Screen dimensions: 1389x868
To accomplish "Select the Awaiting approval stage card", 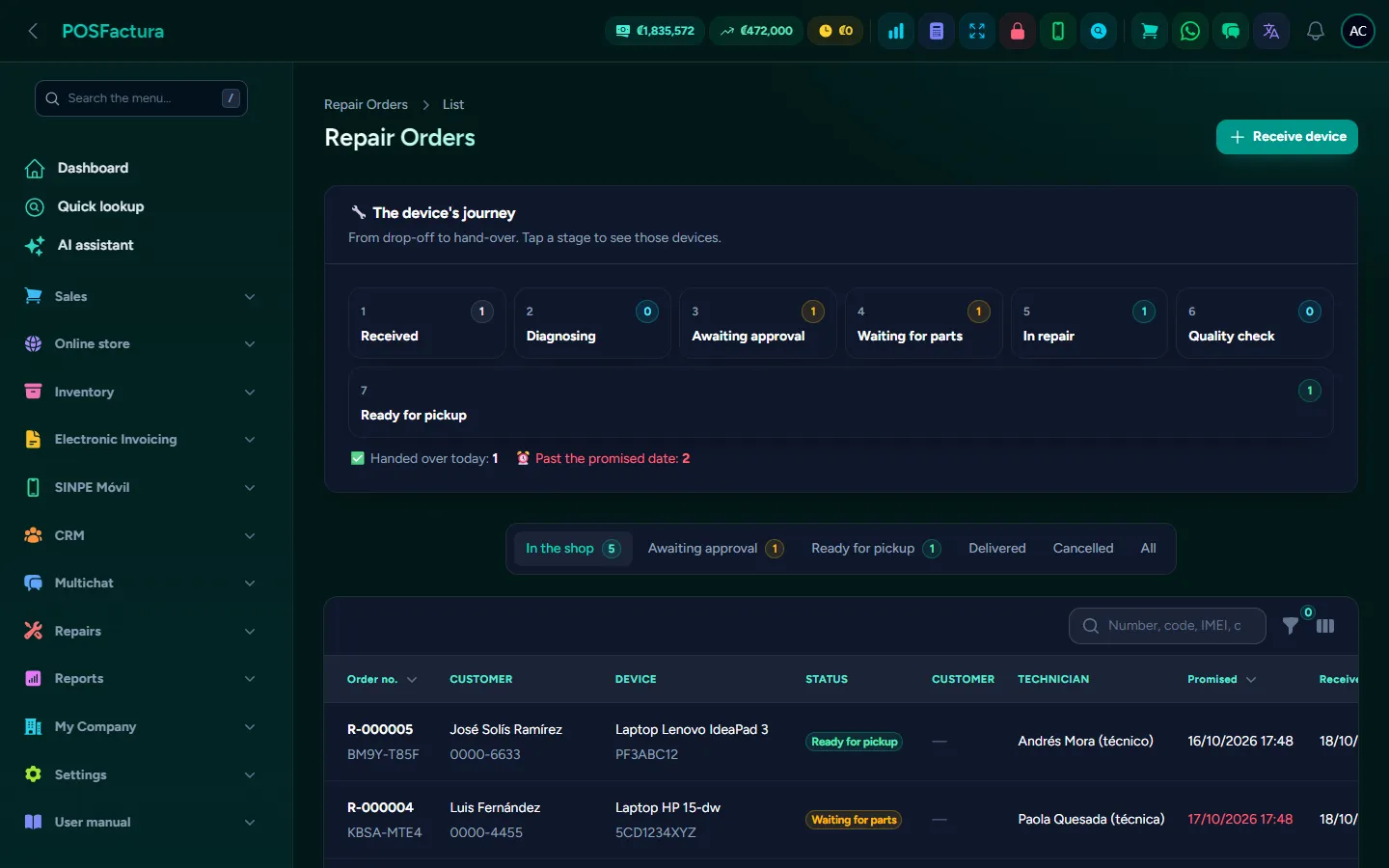I will [758, 323].
